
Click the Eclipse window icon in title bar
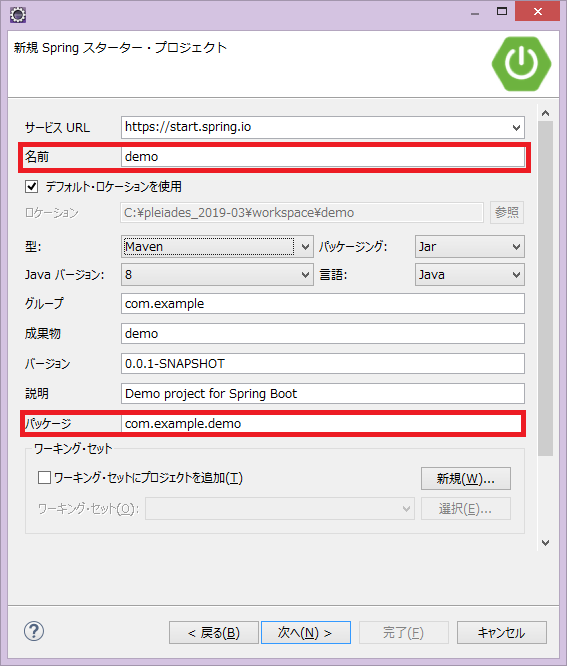18,15
